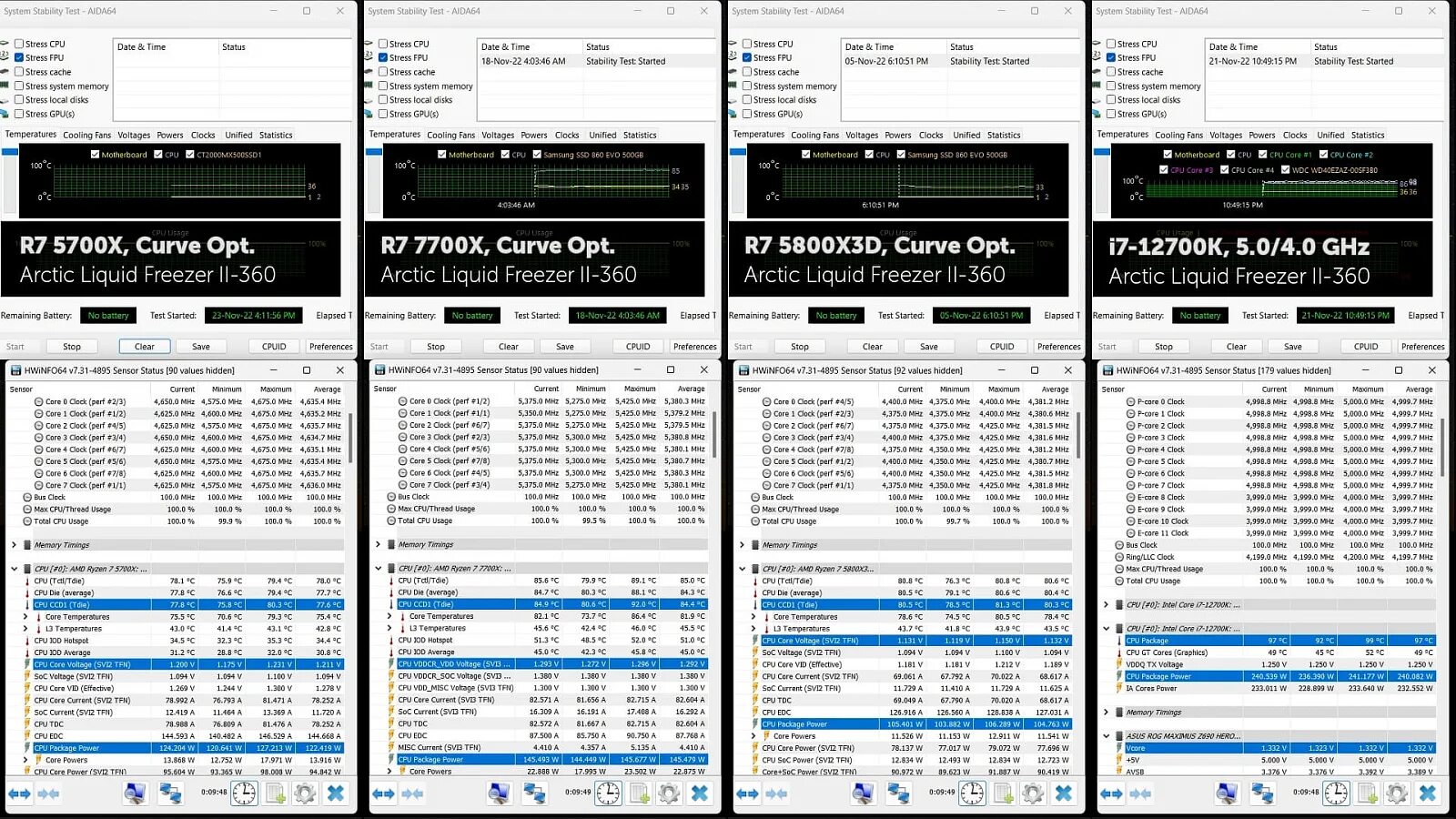Click the logging sheet icon in the Ryzen 7 7700X HWiNFO window

coord(639,794)
